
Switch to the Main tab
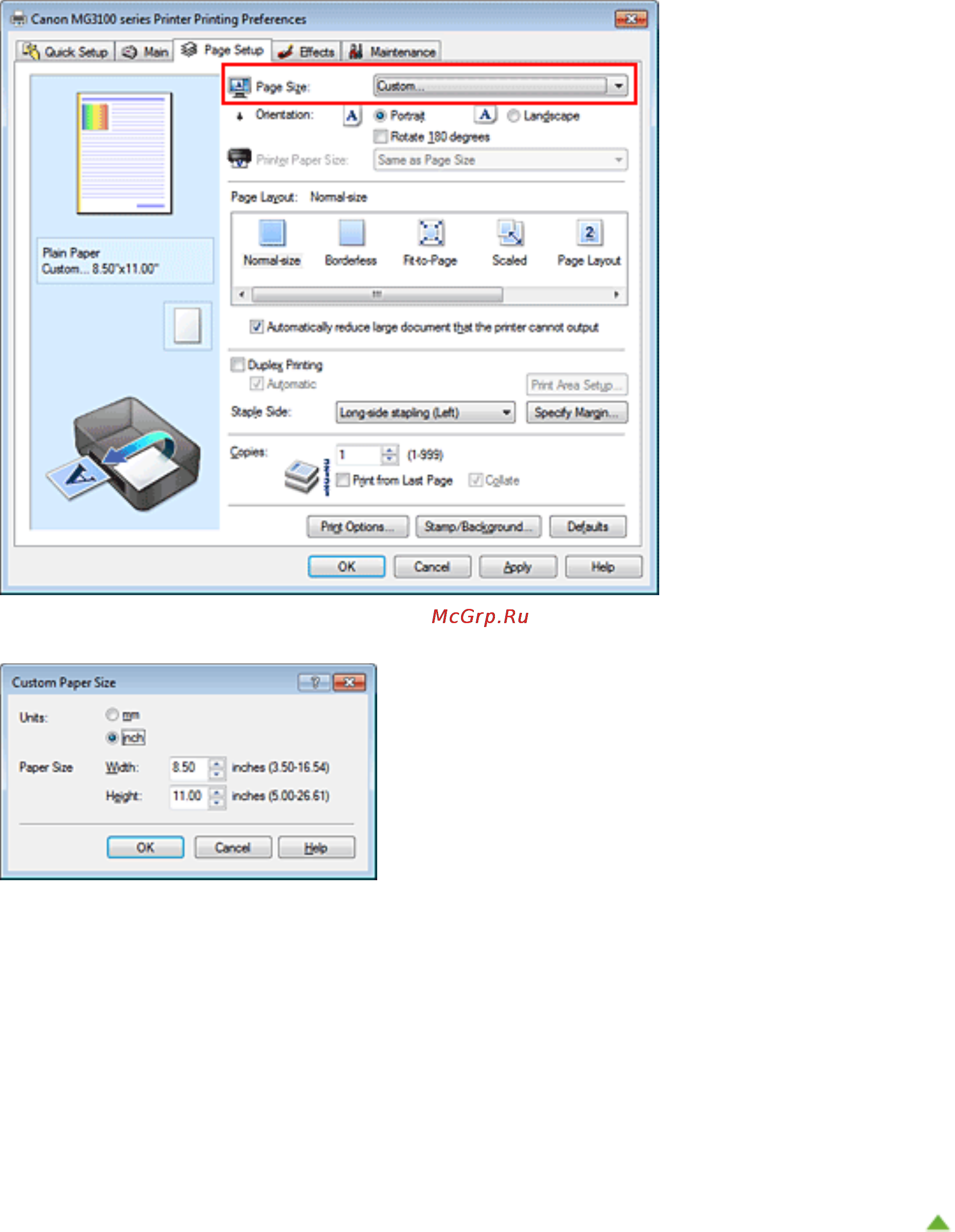point(145,52)
